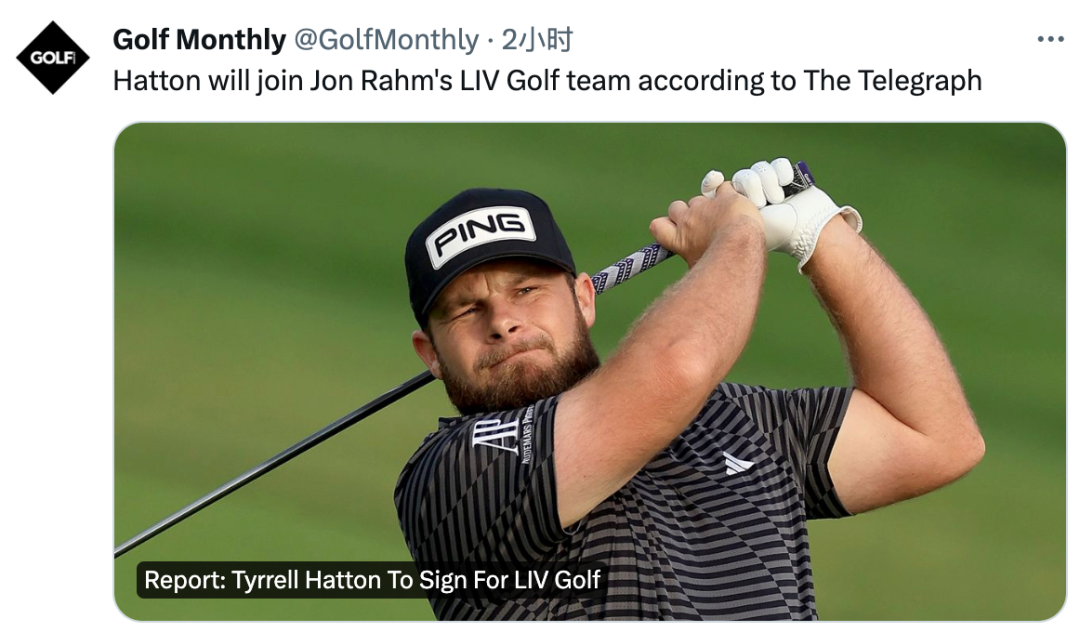Click the PING logo on the cap

tap(481, 236)
